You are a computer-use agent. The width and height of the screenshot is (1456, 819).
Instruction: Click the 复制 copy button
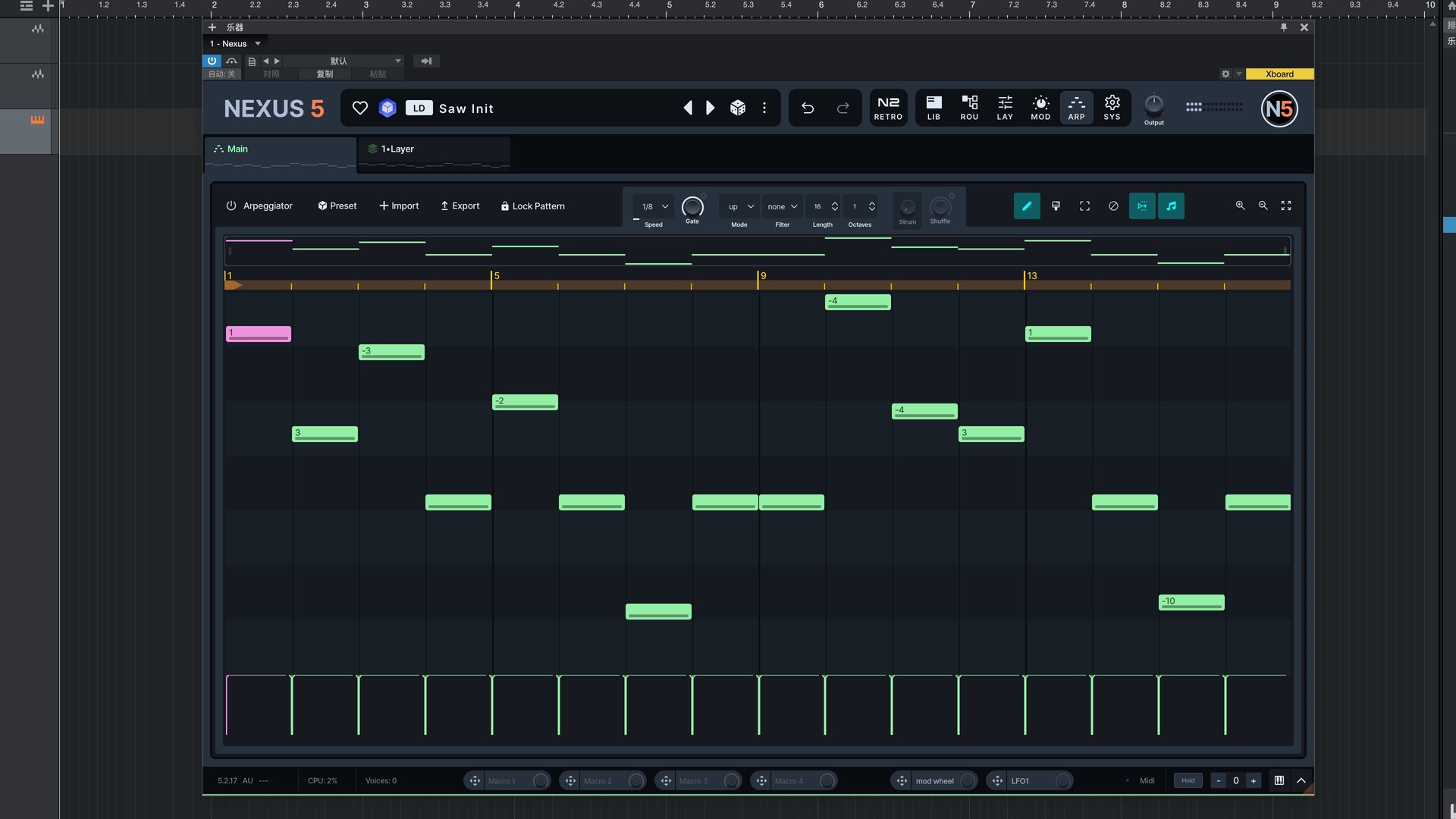(325, 74)
